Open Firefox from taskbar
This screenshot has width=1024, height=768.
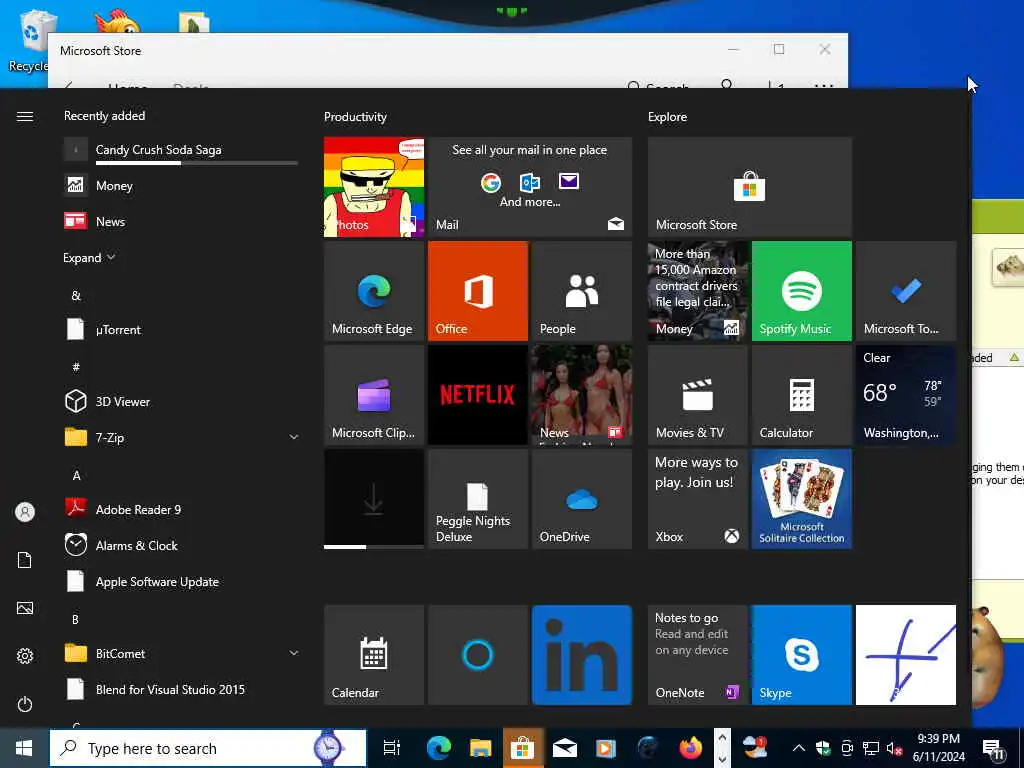[690, 748]
